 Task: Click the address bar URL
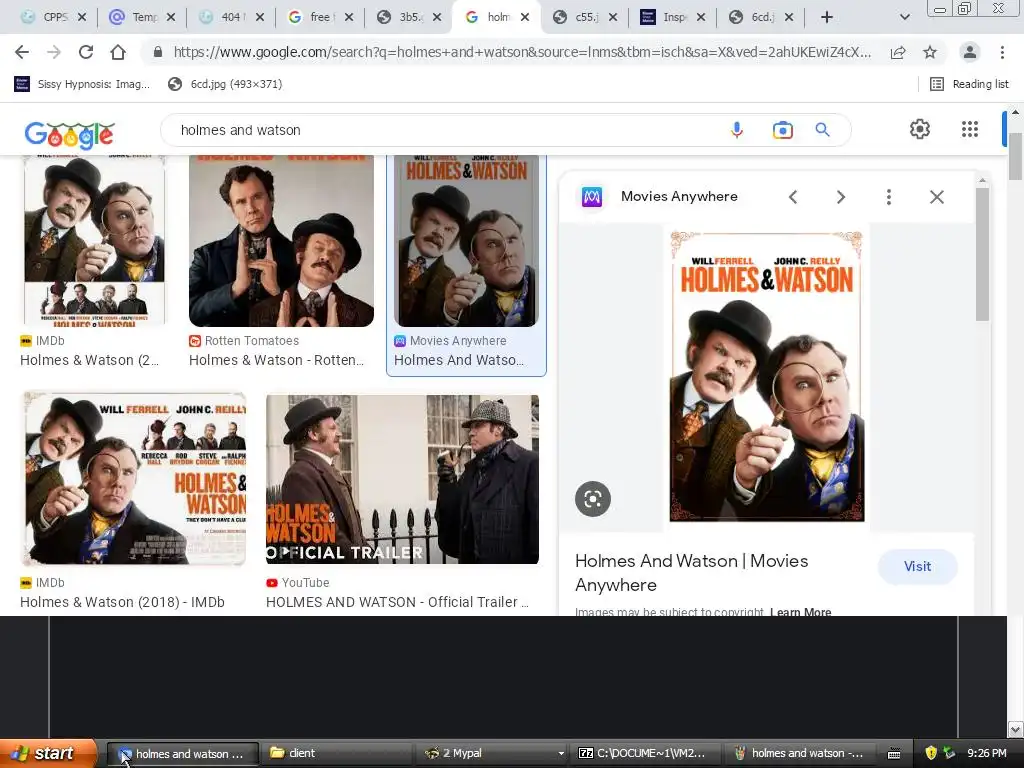click(521, 52)
